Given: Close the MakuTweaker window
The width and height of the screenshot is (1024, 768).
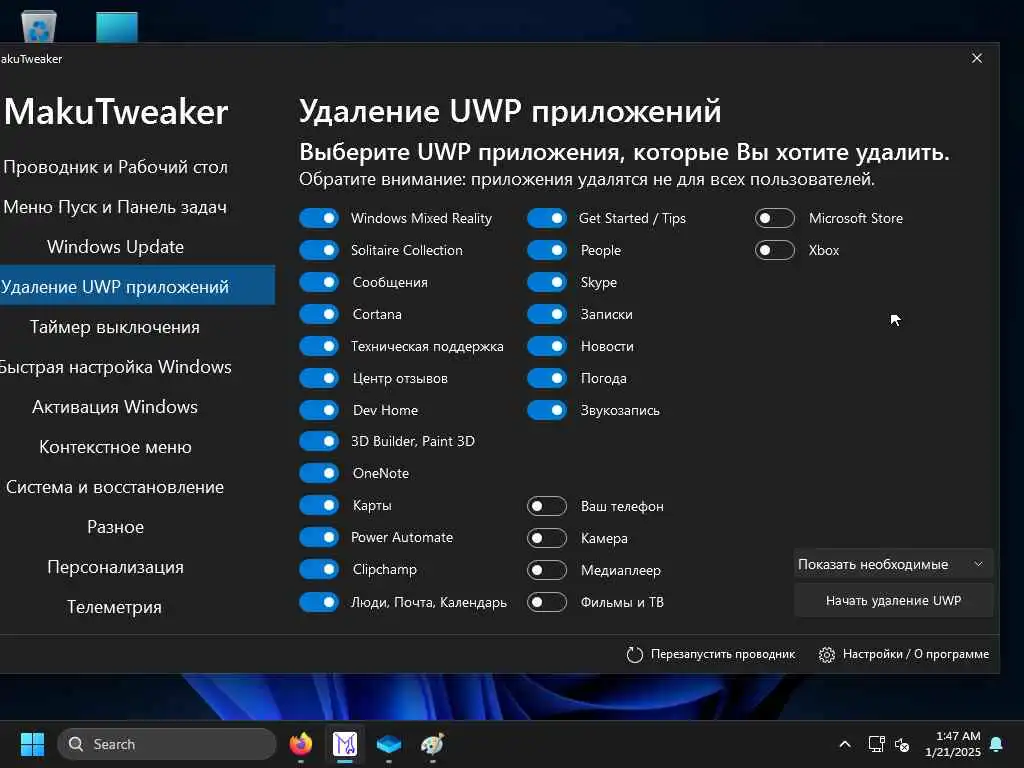Looking at the screenshot, I should point(976,58).
